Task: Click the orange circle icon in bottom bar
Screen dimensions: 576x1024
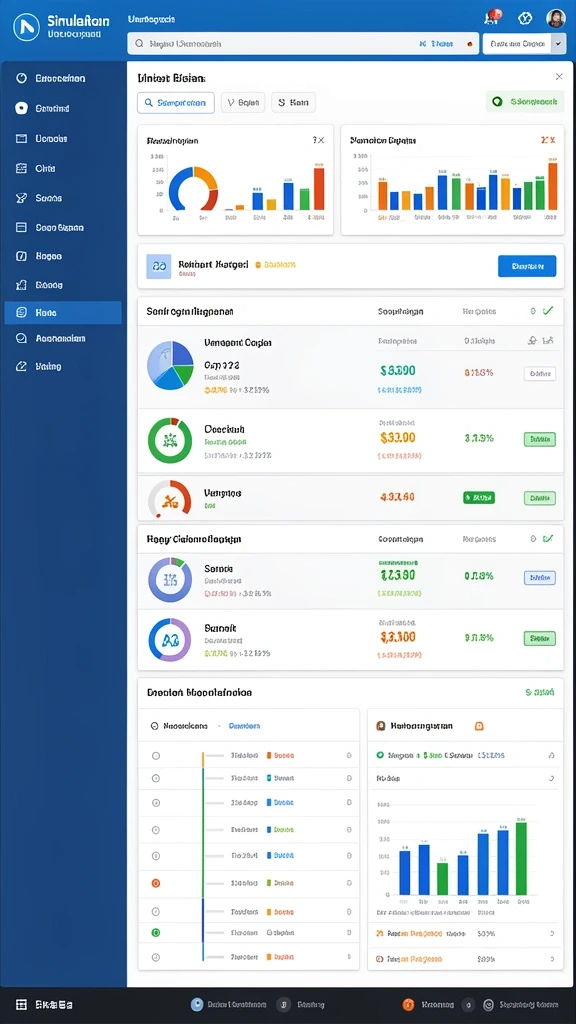Action: [x=408, y=1004]
